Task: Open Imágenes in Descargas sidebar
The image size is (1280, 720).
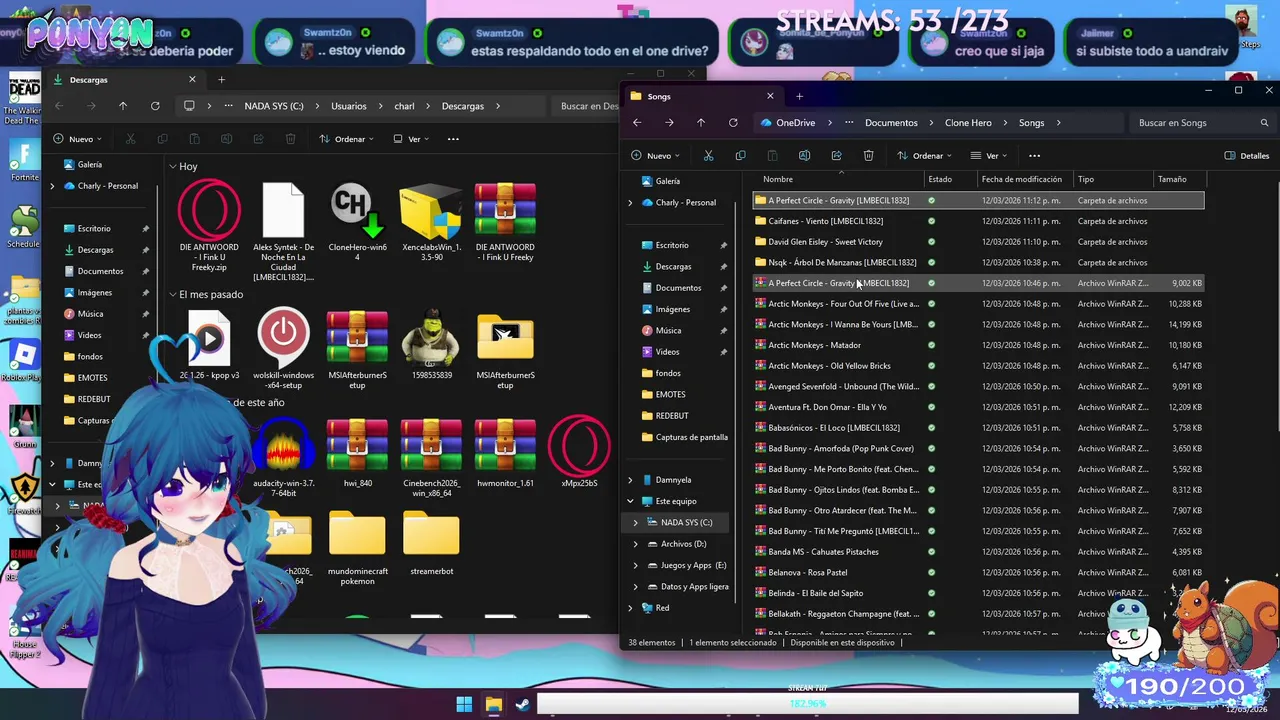Action: coord(95,293)
